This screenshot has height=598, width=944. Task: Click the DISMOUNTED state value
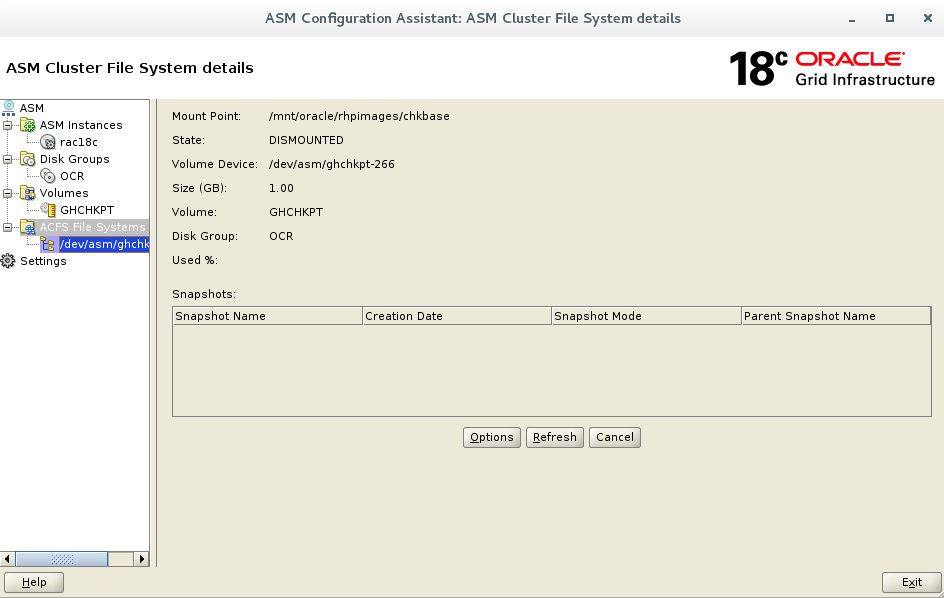[x=306, y=140]
